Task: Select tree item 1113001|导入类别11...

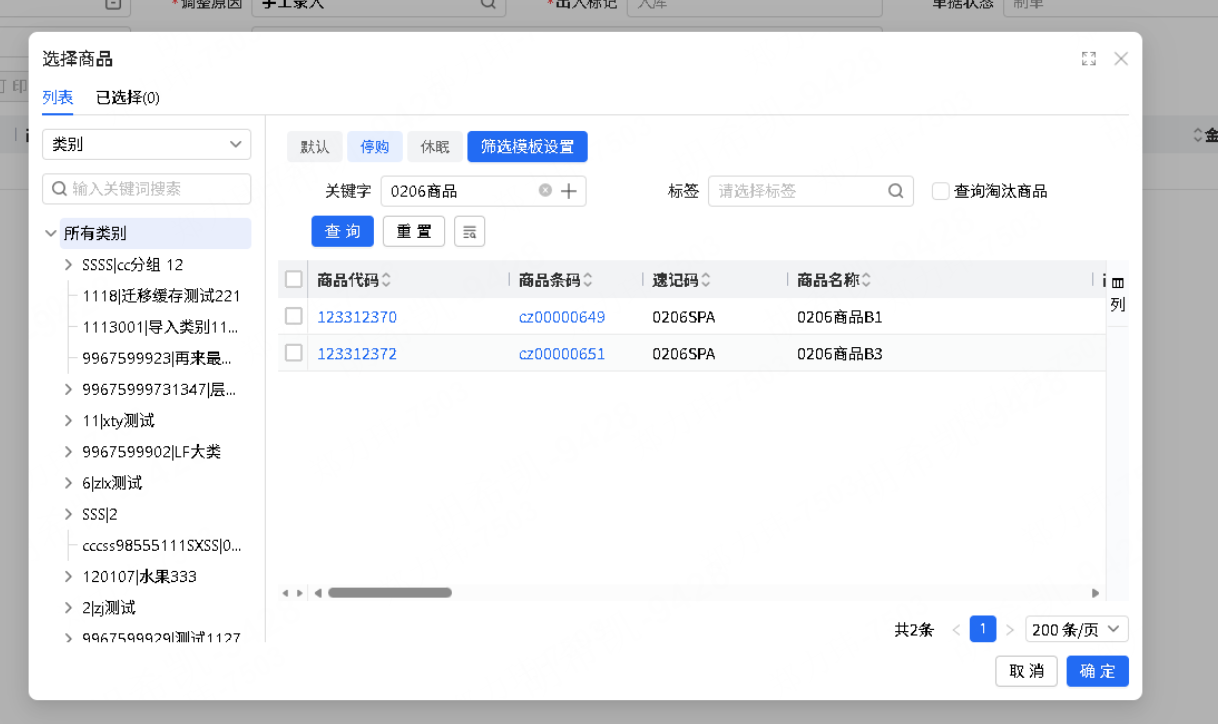Action: [x=160, y=327]
